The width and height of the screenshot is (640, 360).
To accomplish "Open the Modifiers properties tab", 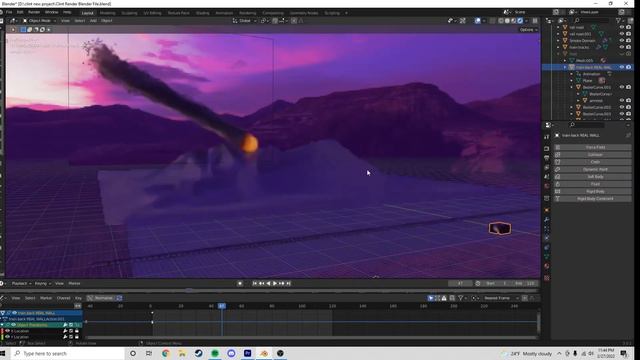I will coord(547,220).
